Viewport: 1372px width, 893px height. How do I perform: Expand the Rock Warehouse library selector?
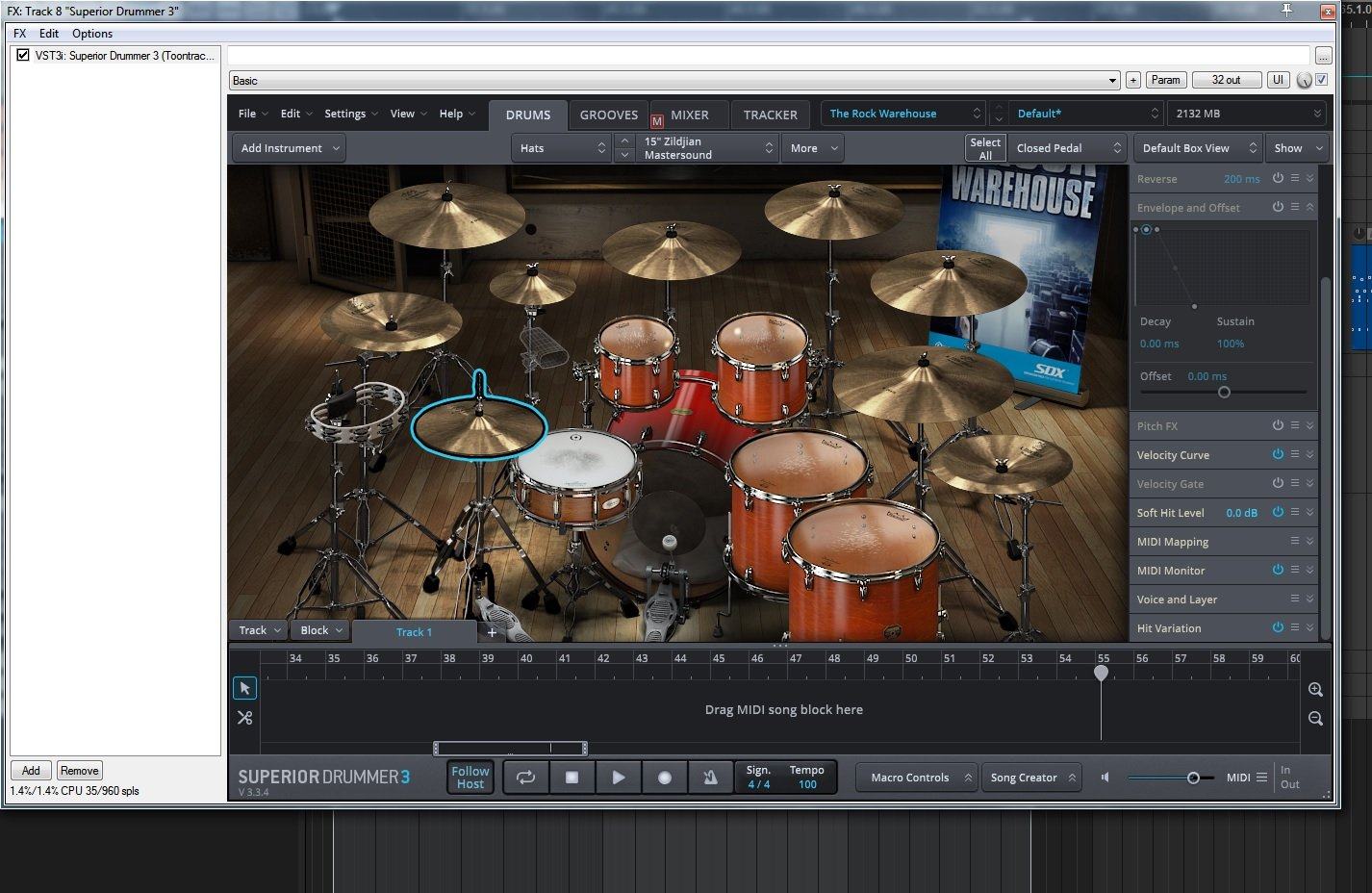pyautogui.click(x=904, y=114)
